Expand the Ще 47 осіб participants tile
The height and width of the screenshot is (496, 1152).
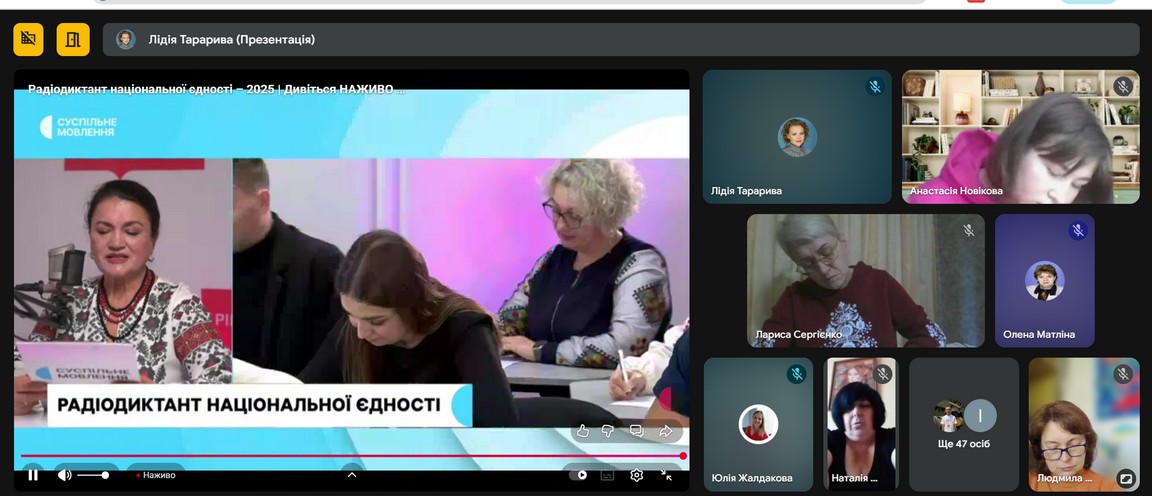pyautogui.click(x=964, y=425)
